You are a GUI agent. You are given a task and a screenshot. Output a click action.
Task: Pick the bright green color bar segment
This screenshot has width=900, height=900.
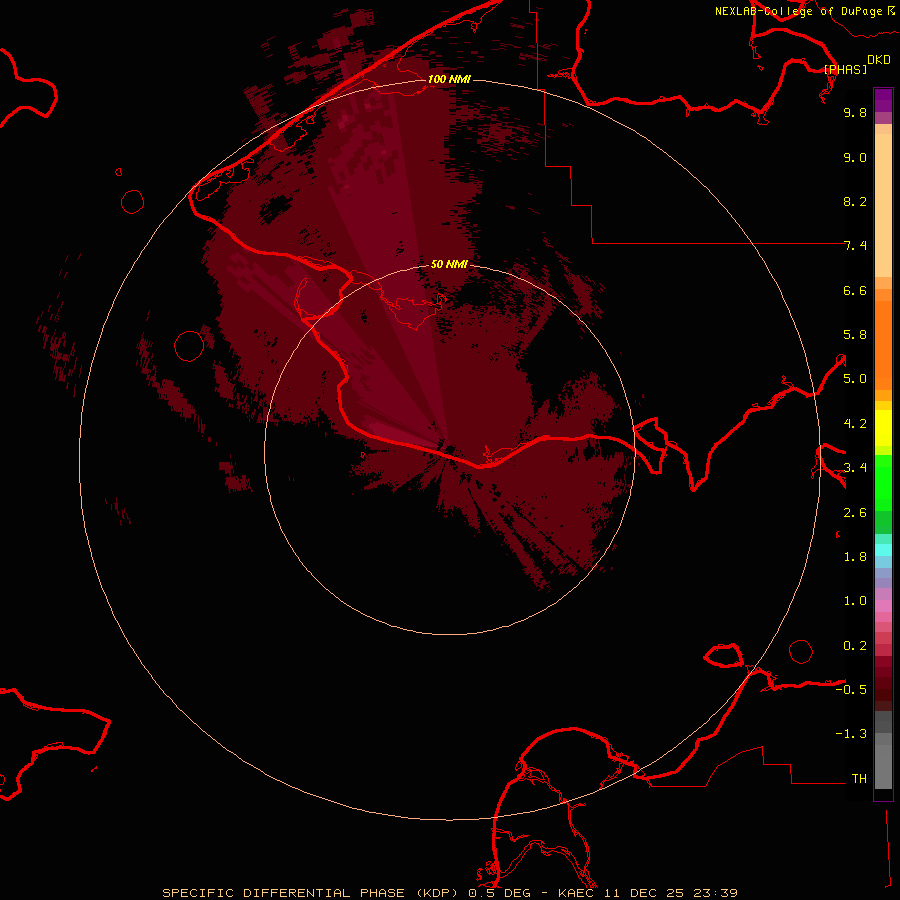(883, 482)
